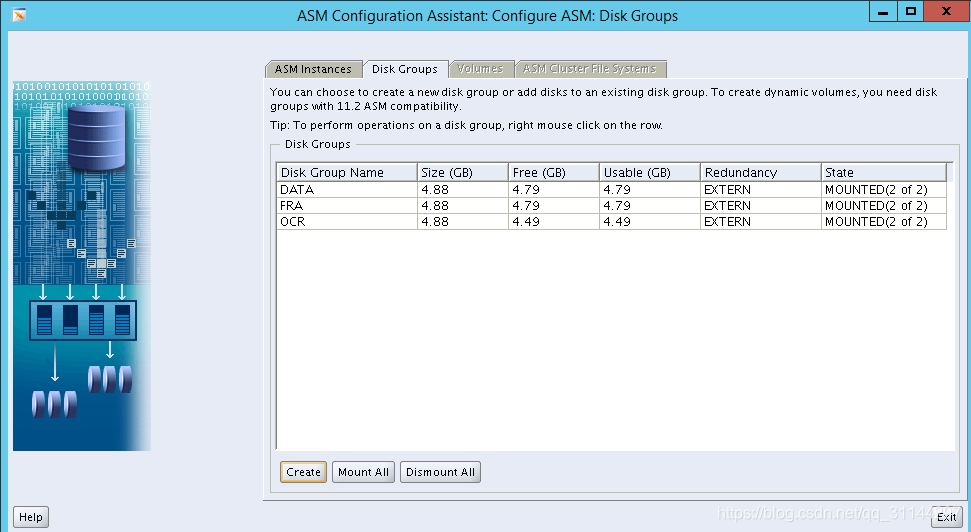The image size is (971, 532).
Task: Click the Oracle application icon in title bar
Action: tap(19, 15)
